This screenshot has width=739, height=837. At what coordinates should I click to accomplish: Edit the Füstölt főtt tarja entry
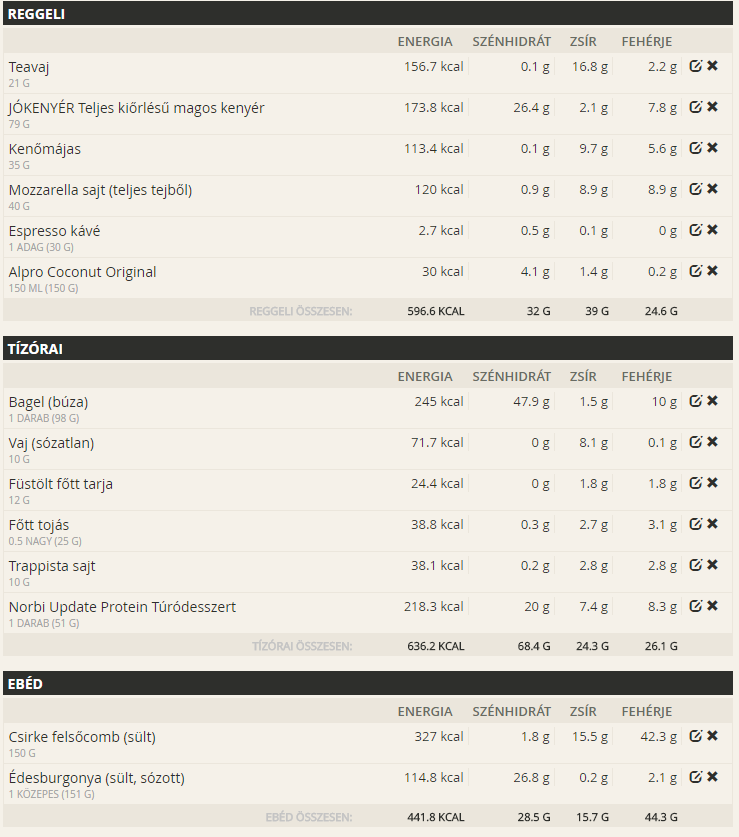coord(695,483)
